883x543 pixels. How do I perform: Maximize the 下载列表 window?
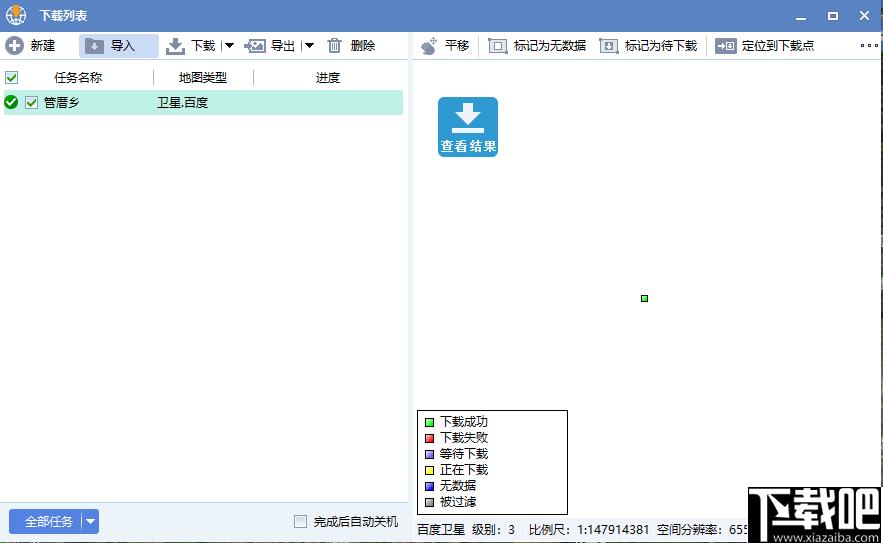pyautogui.click(x=833, y=16)
